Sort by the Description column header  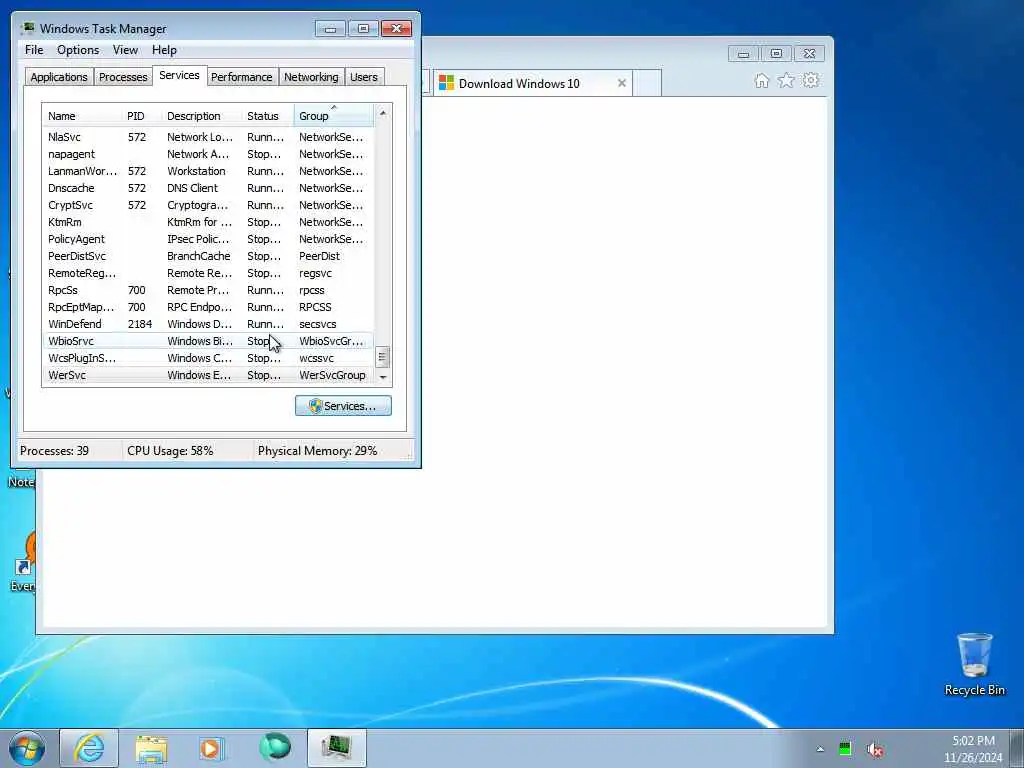coord(202,116)
